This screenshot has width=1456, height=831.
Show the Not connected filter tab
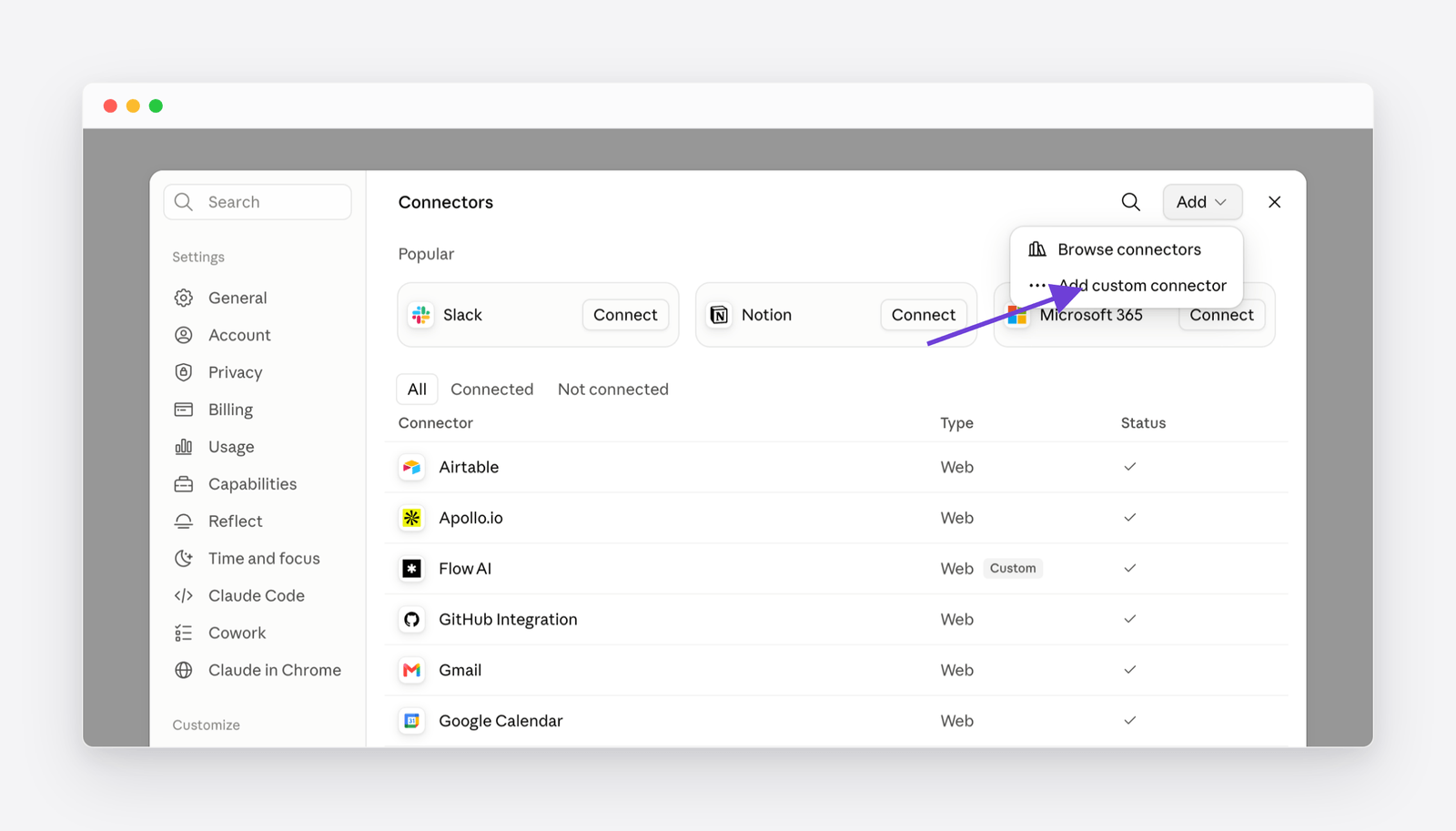(613, 390)
